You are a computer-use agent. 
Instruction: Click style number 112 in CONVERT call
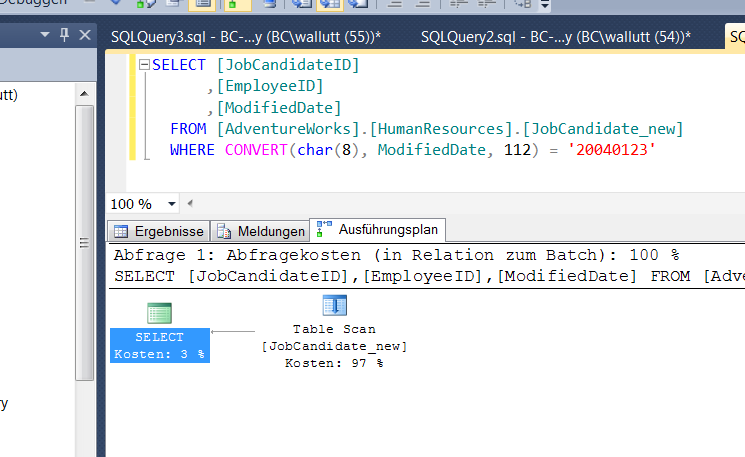517,150
